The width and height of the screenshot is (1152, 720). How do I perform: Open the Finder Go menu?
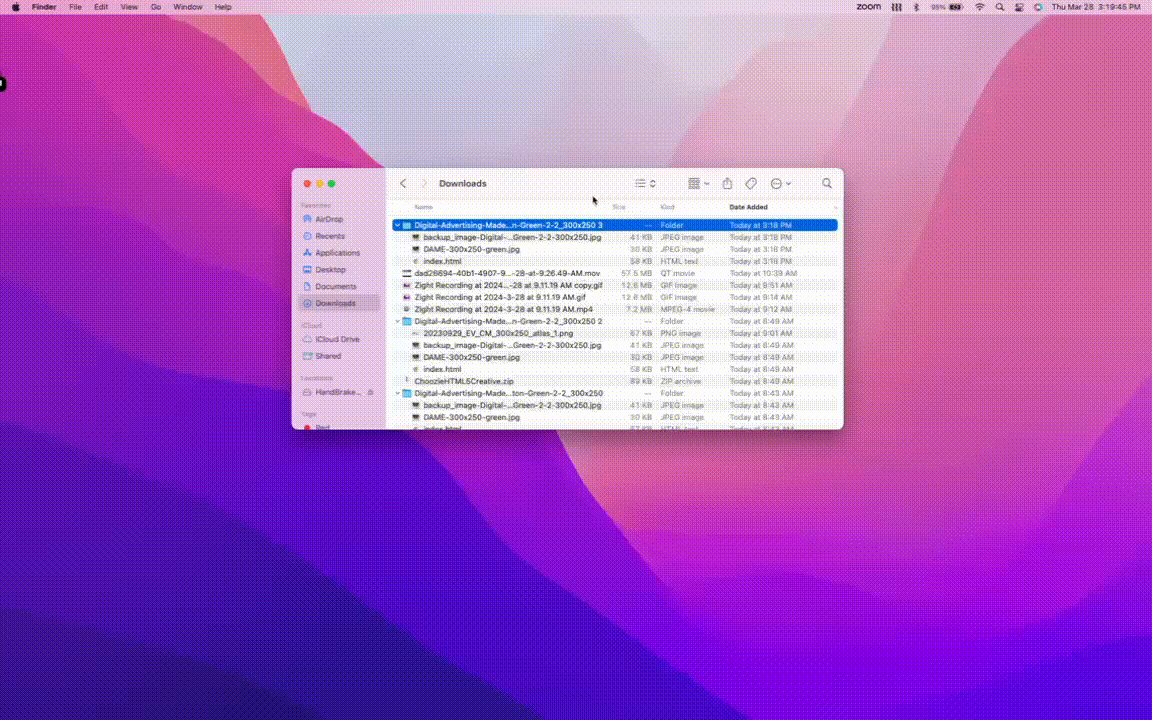pyautogui.click(x=156, y=7)
